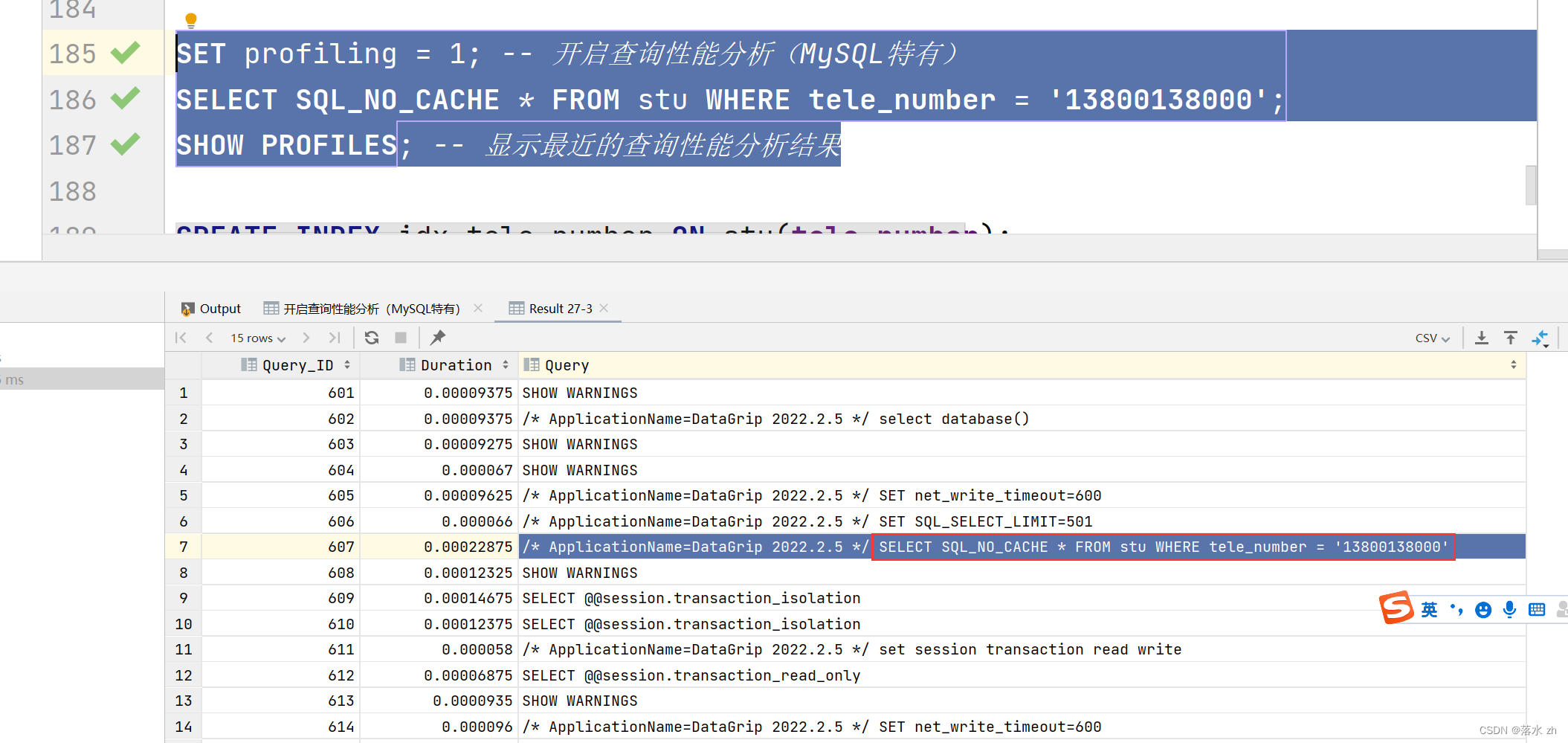This screenshot has height=743, width=1568.
Task: Select Query cell 'select database()'
Action: [1022, 419]
